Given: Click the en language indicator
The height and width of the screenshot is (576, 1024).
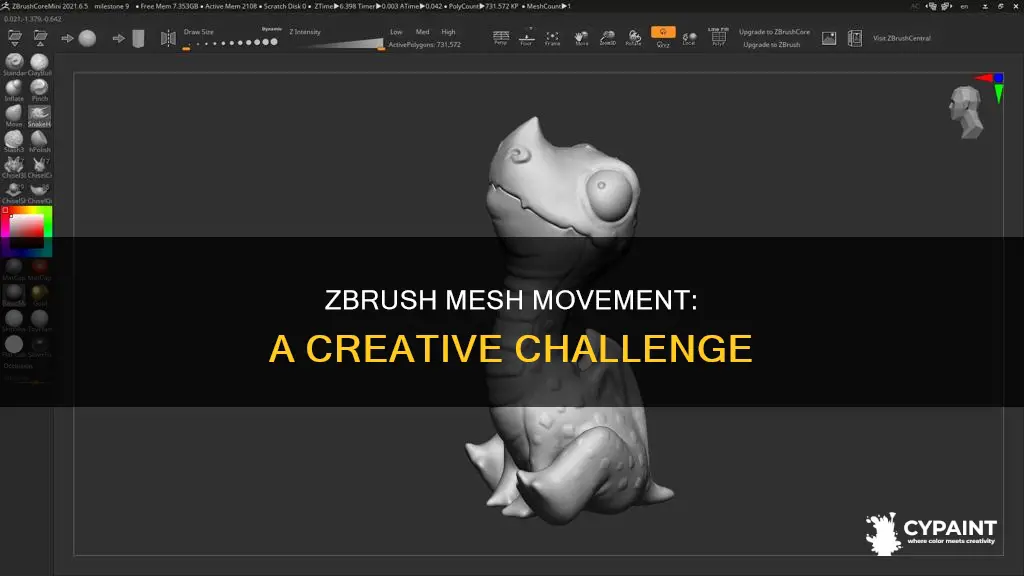Looking at the screenshot, I should [964, 6].
